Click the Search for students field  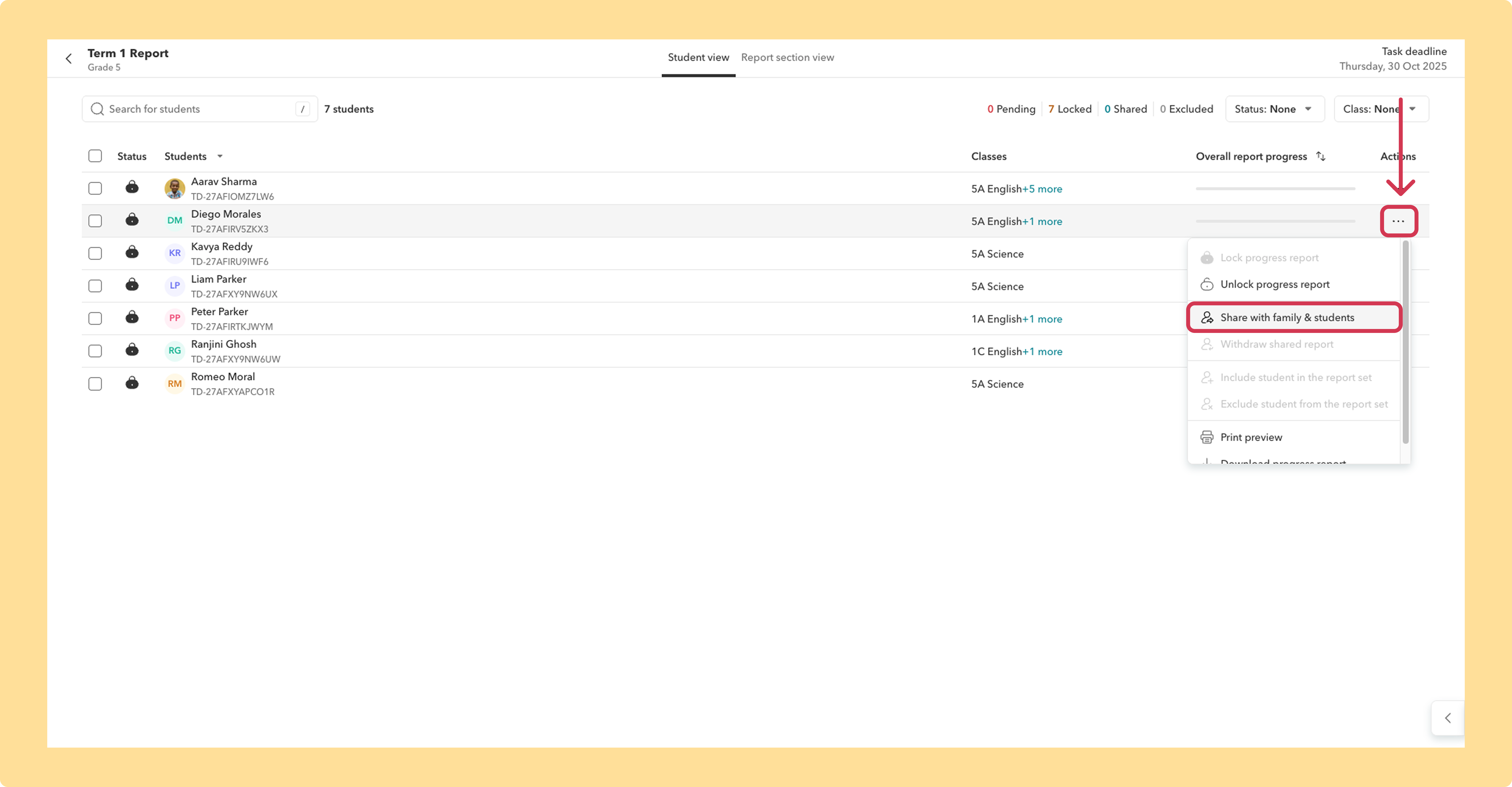200,109
